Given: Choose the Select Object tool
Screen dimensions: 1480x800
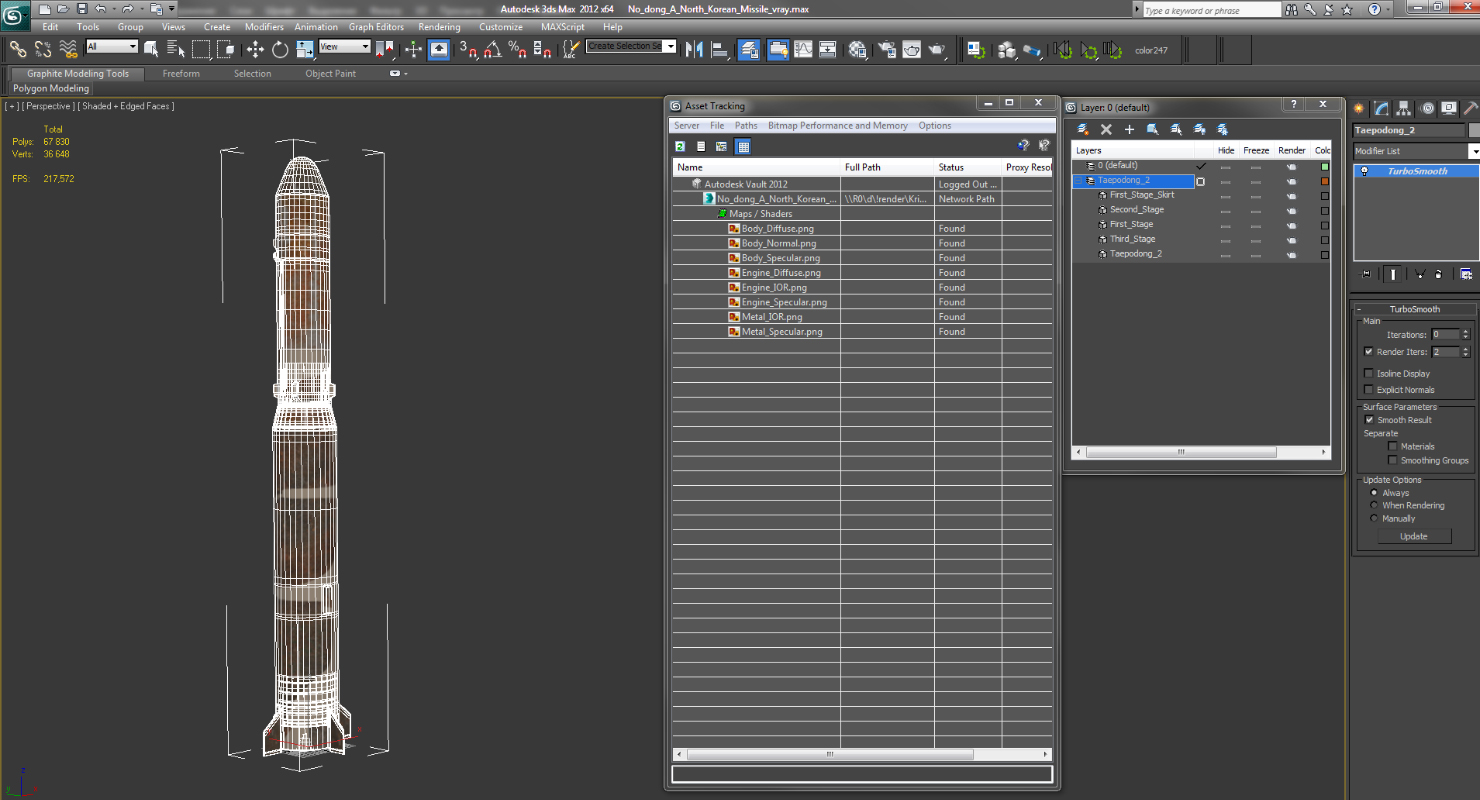Looking at the screenshot, I should tap(151, 49).
